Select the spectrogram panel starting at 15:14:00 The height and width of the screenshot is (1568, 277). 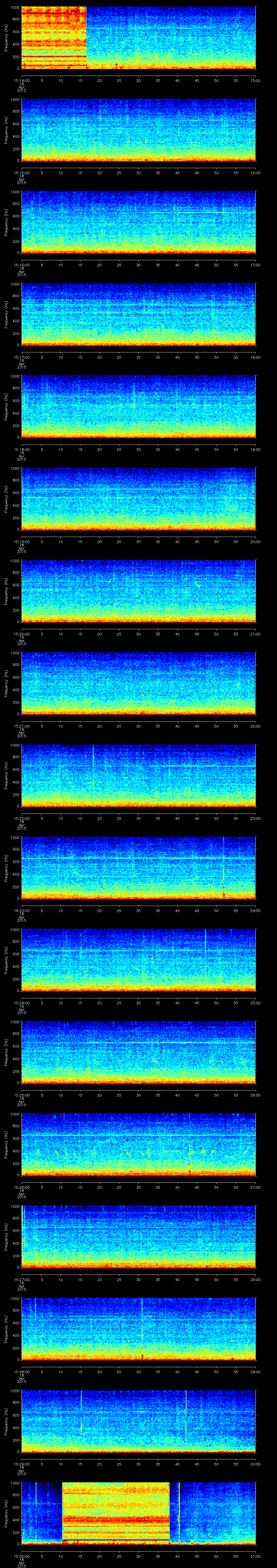pos(139,38)
